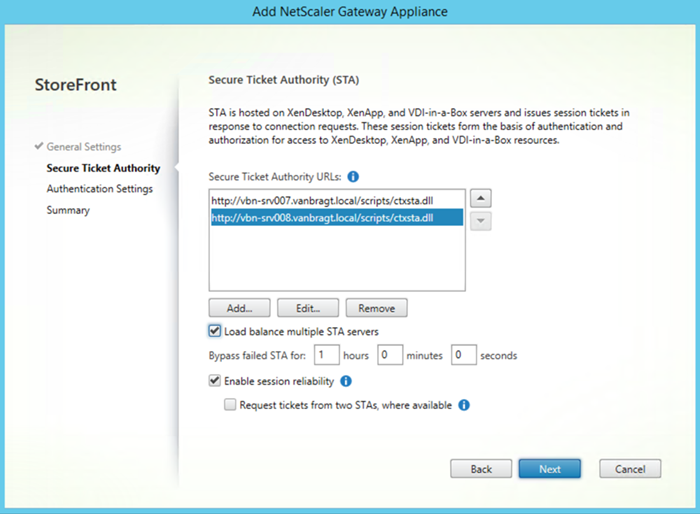Click Next to continue the wizard

(x=550, y=469)
